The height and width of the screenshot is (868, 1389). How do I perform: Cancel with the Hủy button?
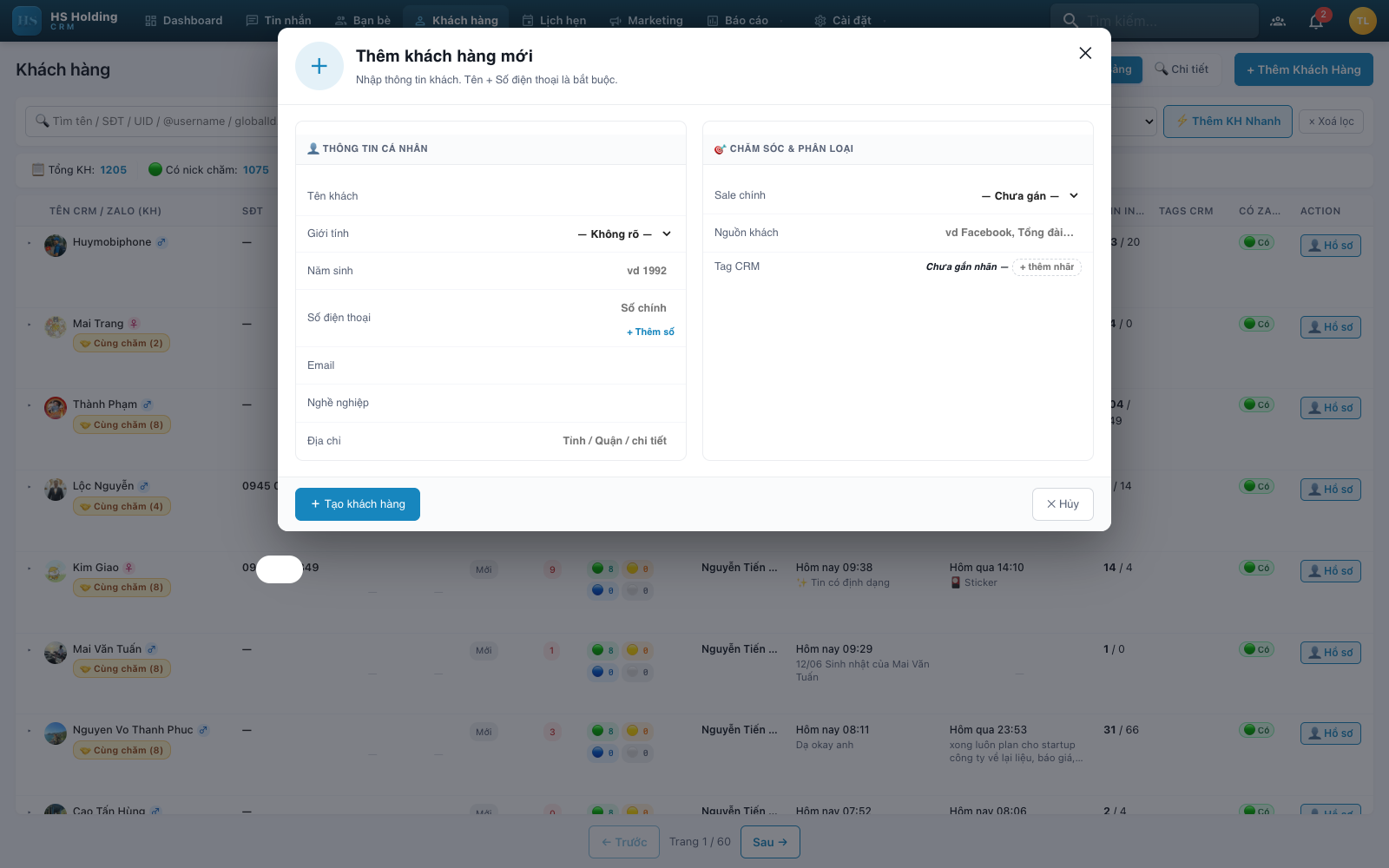pyautogui.click(x=1063, y=504)
